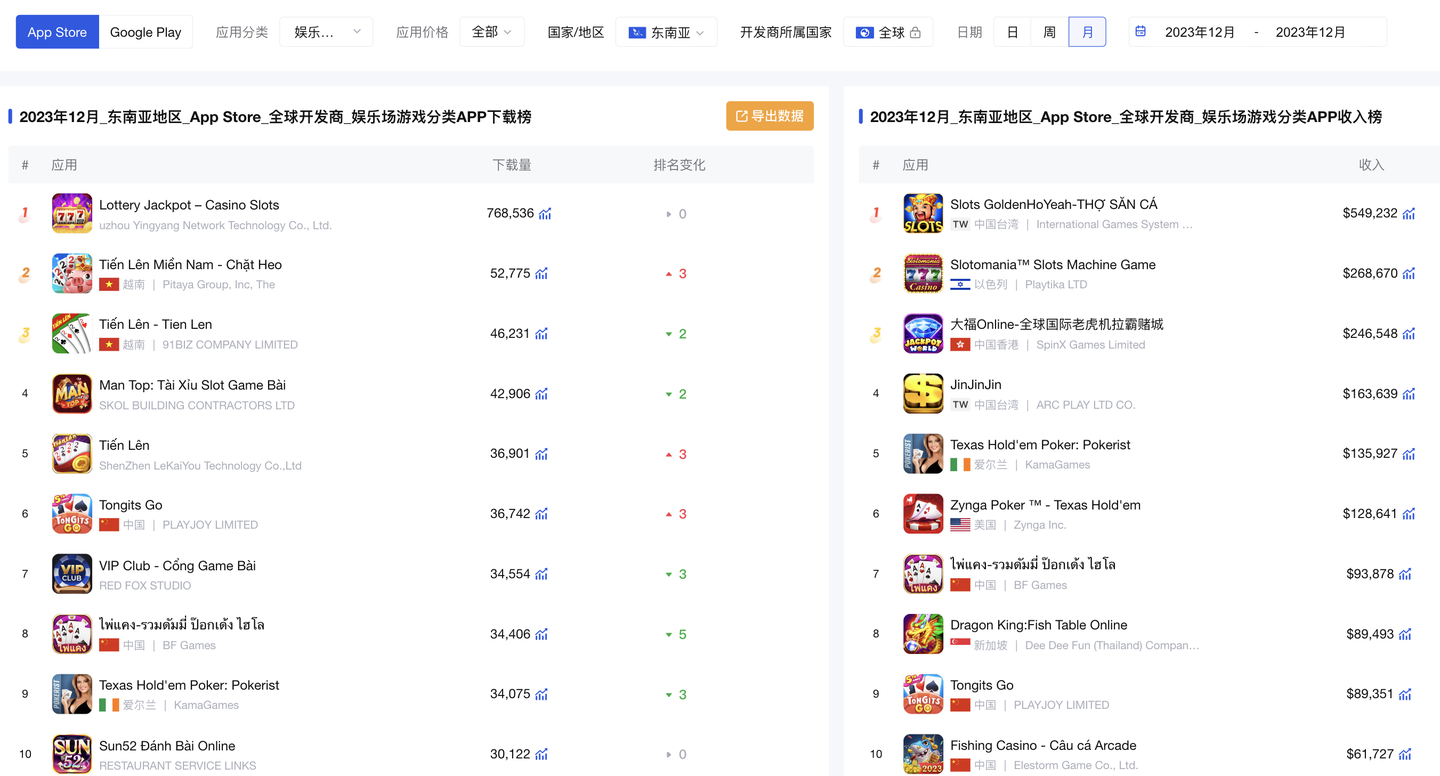The image size is (1440, 776).
Task: Open JinJinJin revenue trend chart
Action: pyautogui.click(x=1409, y=394)
